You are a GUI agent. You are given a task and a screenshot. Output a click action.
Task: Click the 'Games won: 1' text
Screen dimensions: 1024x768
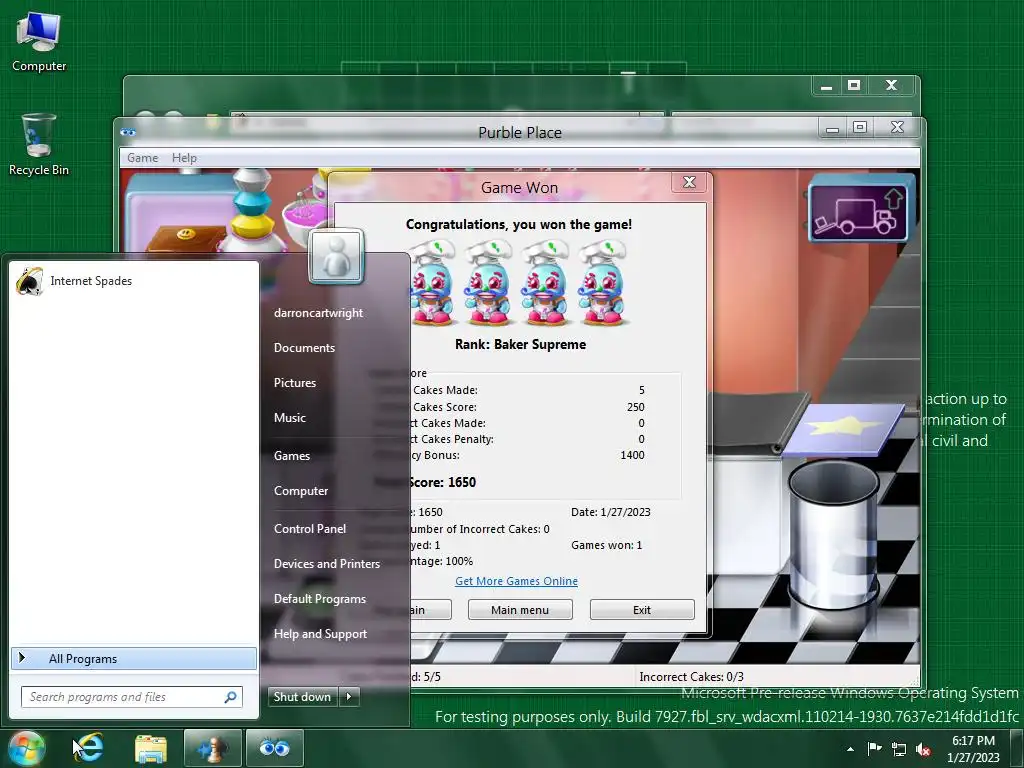point(607,545)
